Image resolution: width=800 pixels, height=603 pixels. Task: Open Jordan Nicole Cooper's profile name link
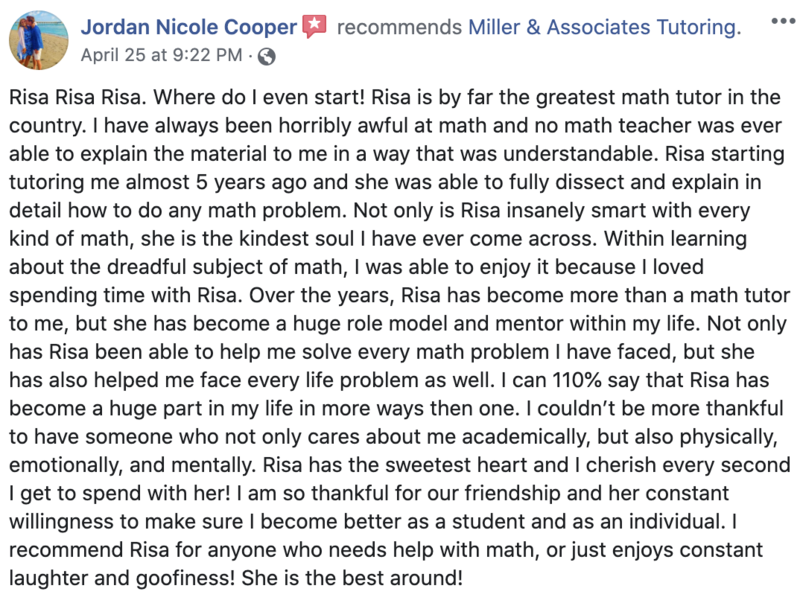(x=189, y=27)
